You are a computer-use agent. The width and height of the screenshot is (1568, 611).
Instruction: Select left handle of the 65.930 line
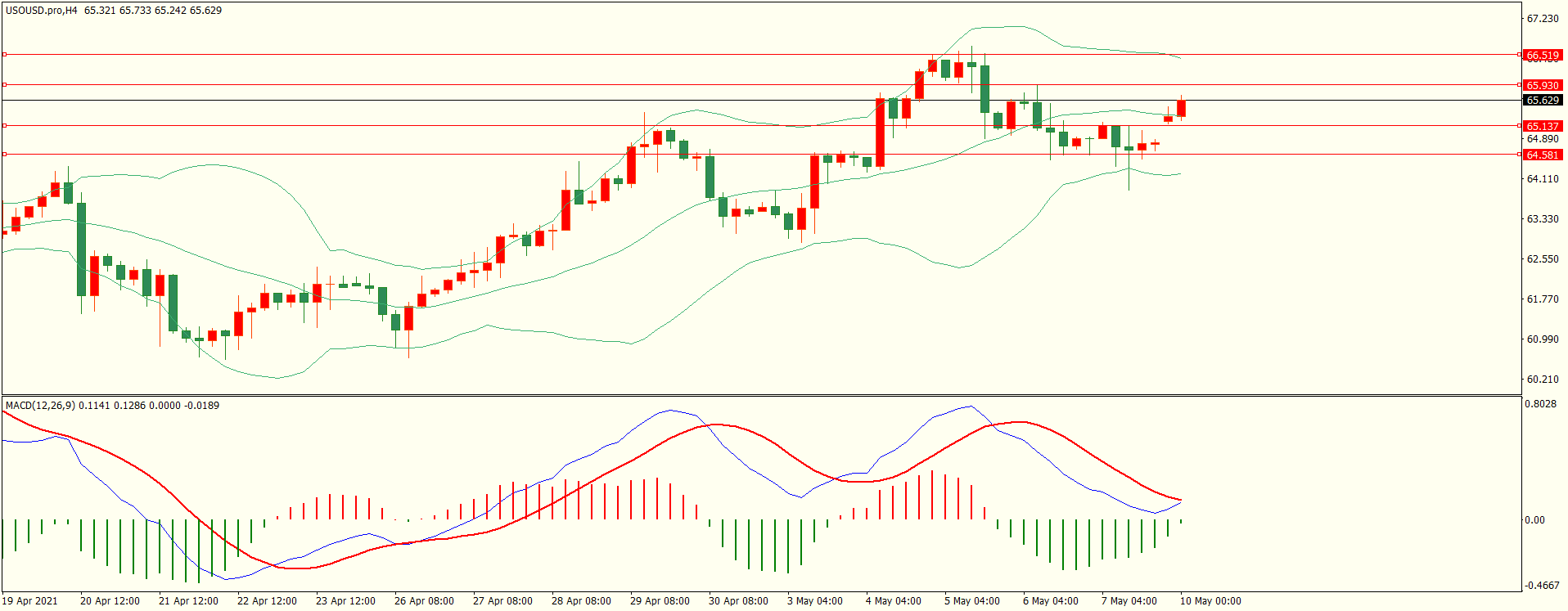click(x=5, y=84)
